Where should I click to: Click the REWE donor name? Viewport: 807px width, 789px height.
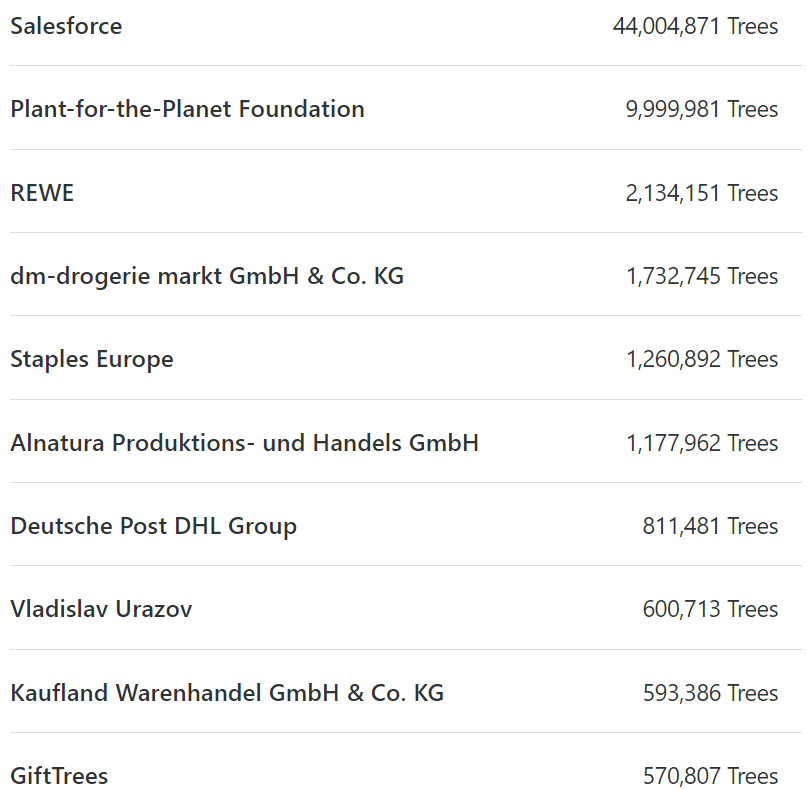42,193
